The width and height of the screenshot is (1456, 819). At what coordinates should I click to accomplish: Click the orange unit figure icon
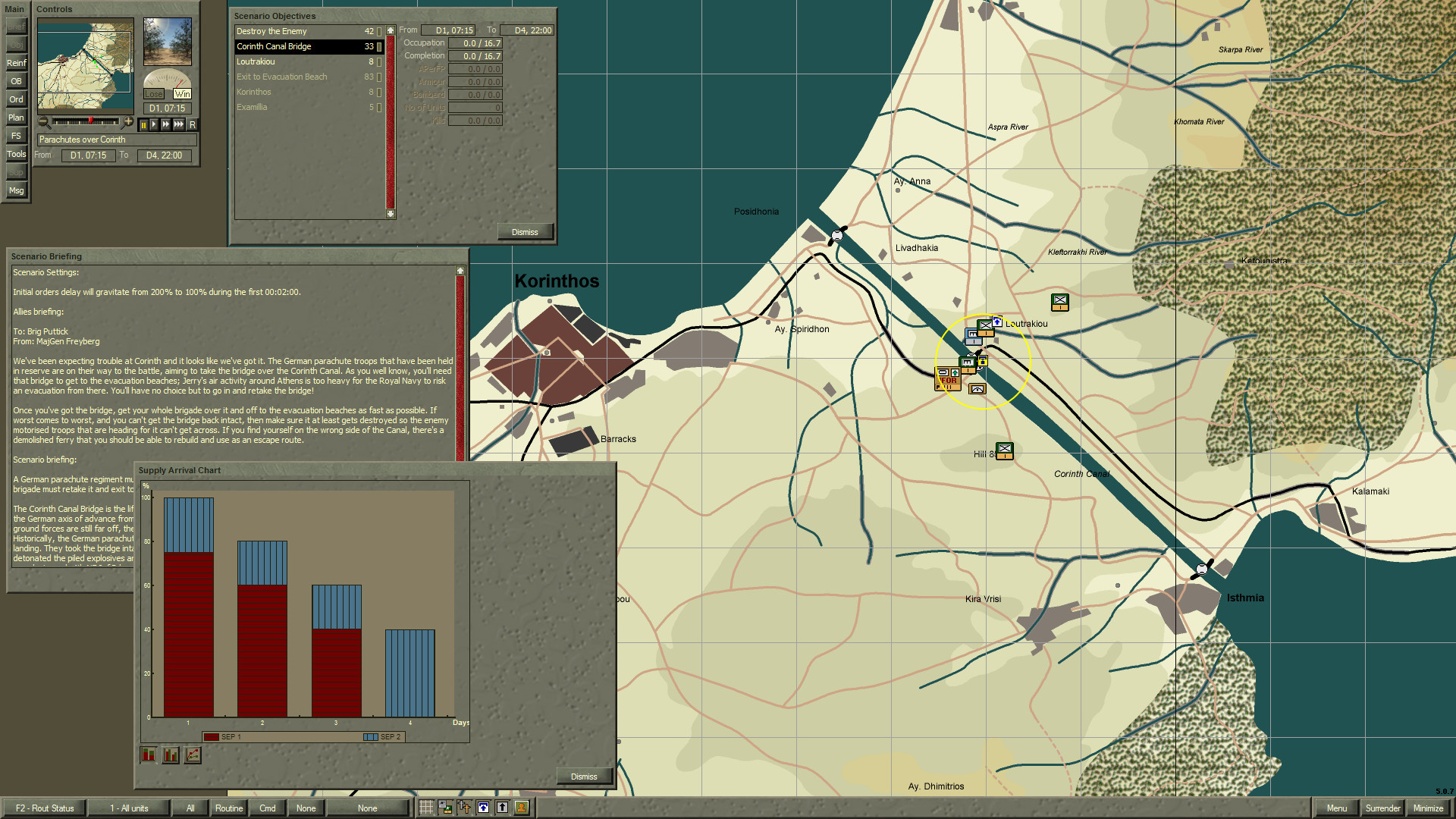pos(522,808)
